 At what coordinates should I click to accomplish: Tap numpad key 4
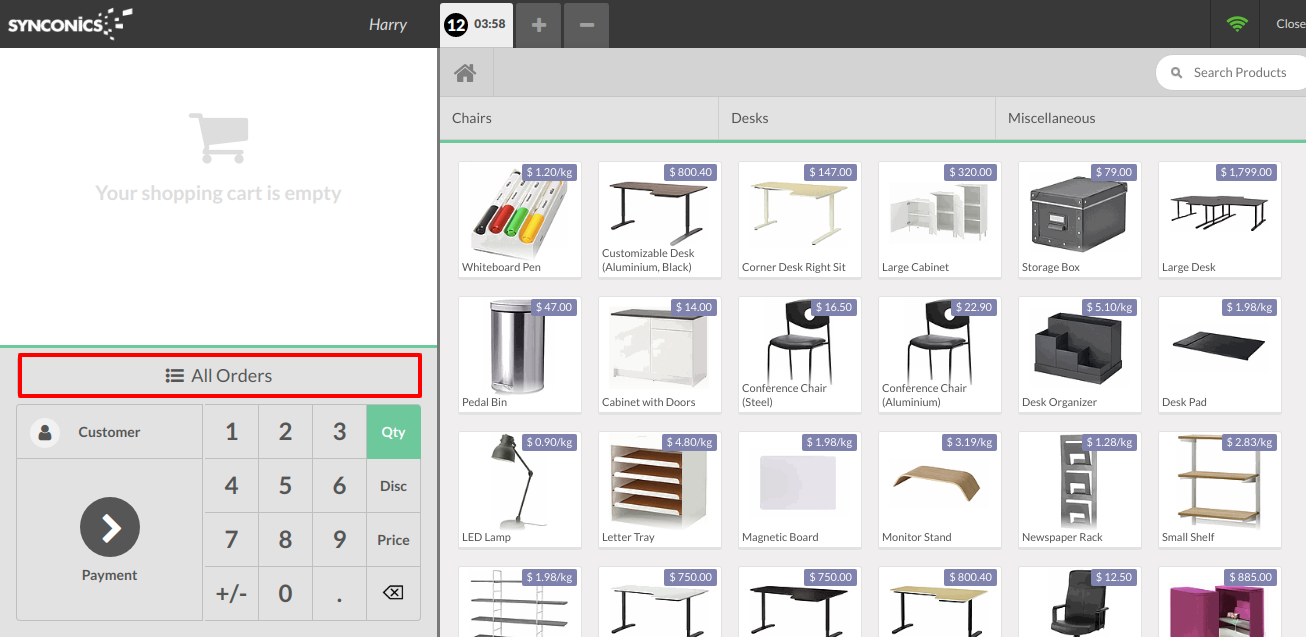click(231, 486)
